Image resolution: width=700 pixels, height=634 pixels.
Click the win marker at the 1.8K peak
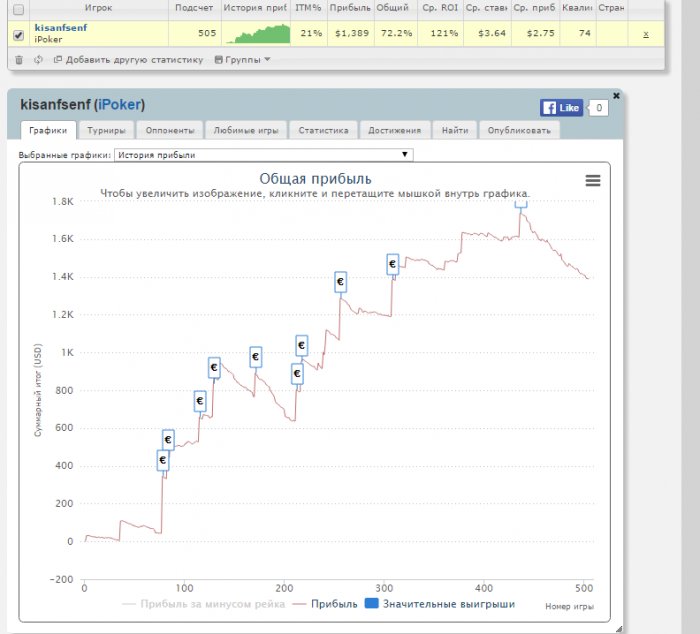pyautogui.click(x=521, y=204)
